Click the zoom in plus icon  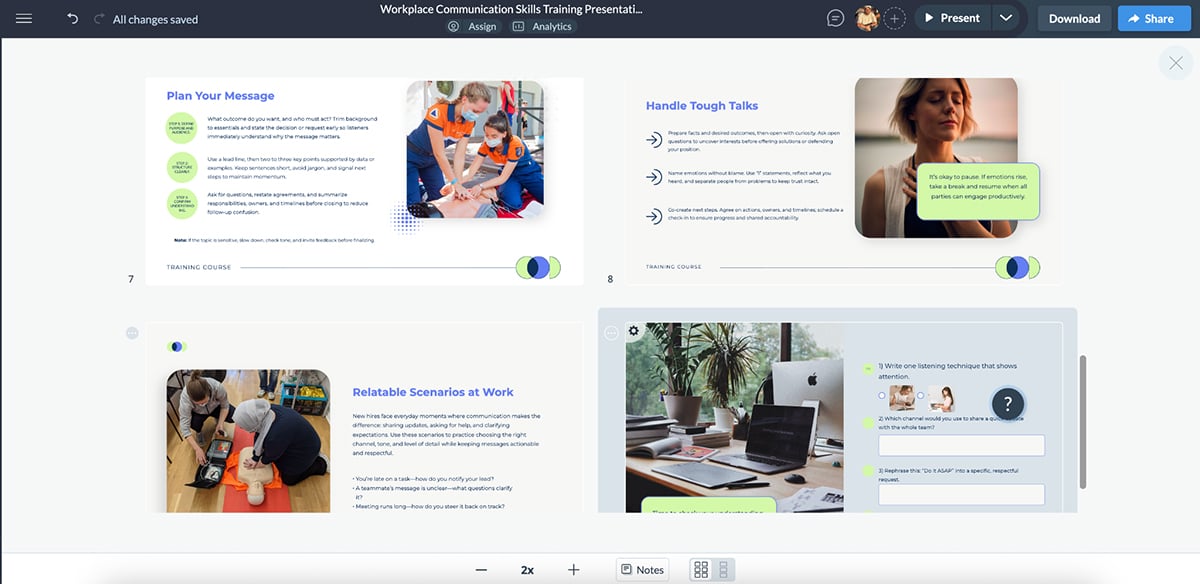pos(572,569)
